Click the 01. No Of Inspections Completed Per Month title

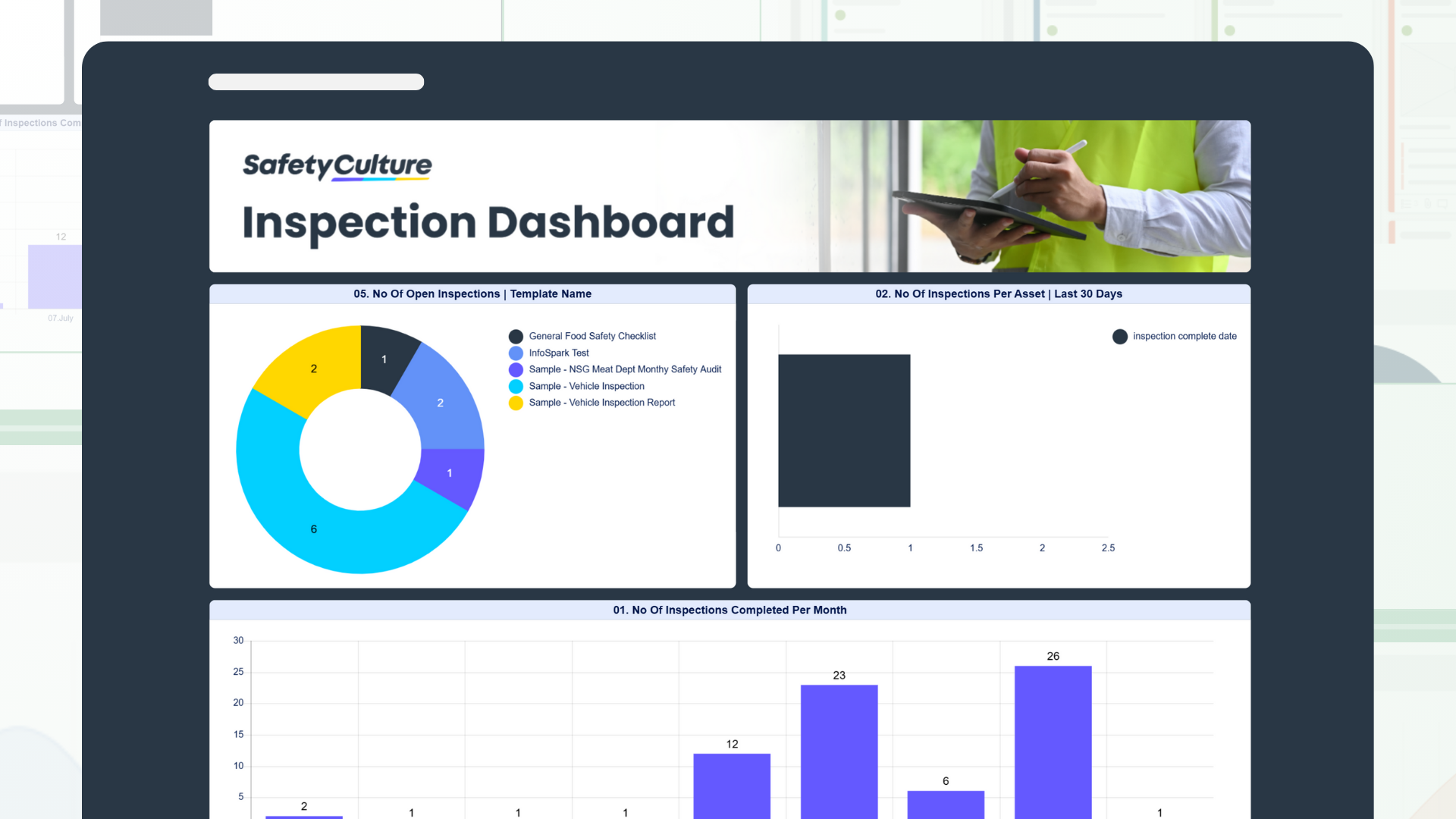[730, 610]
